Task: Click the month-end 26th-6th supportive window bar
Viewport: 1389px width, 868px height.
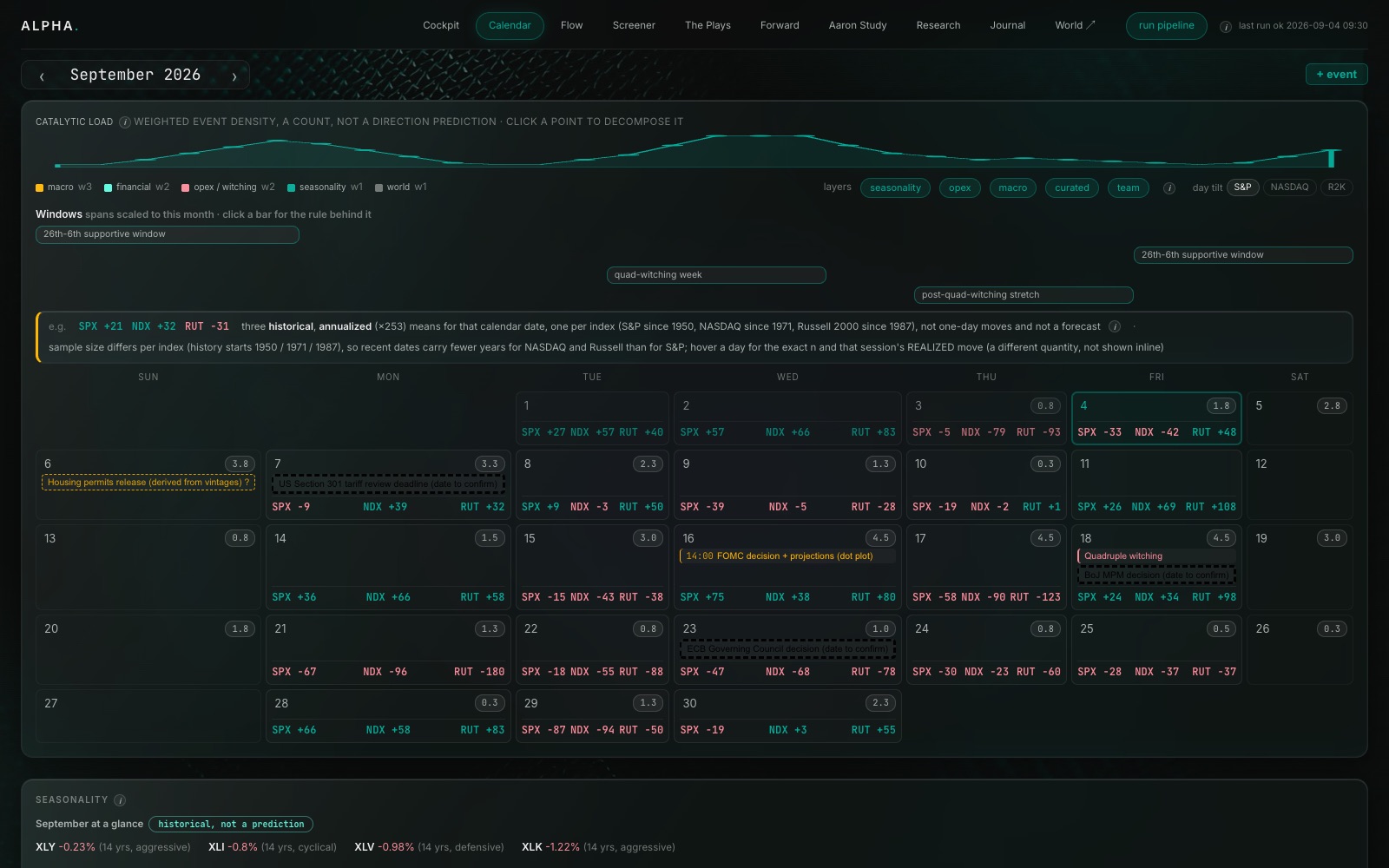Action: point(1243,255)
